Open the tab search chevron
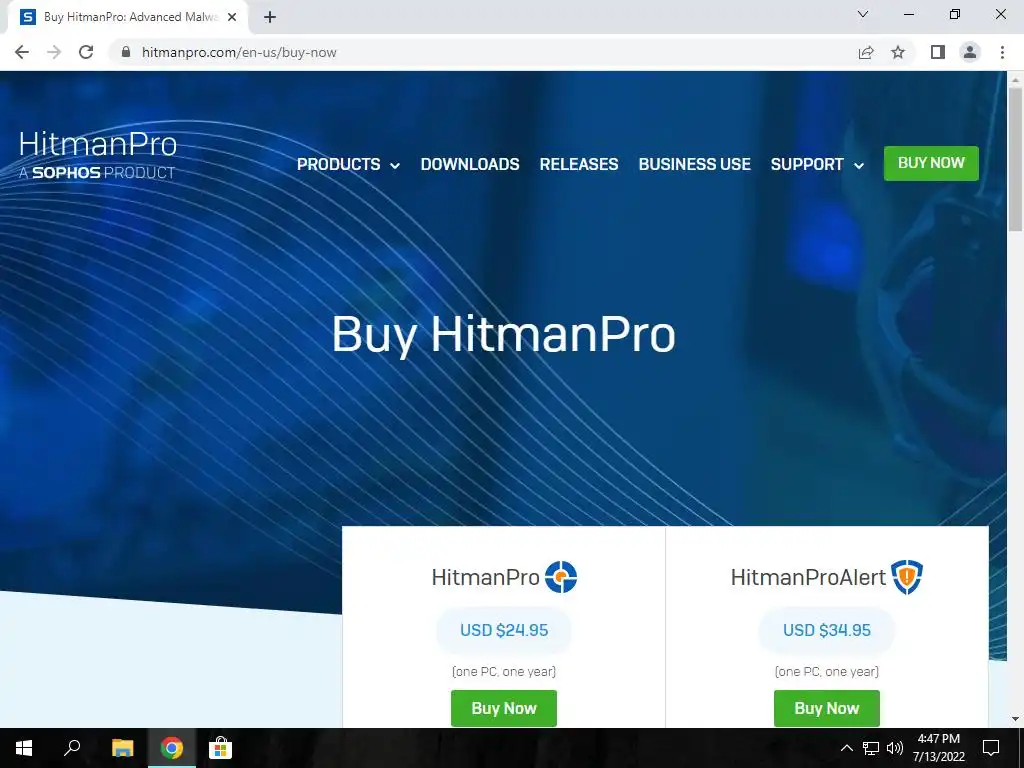The image size is (1024, 768). tap(863, 14)
